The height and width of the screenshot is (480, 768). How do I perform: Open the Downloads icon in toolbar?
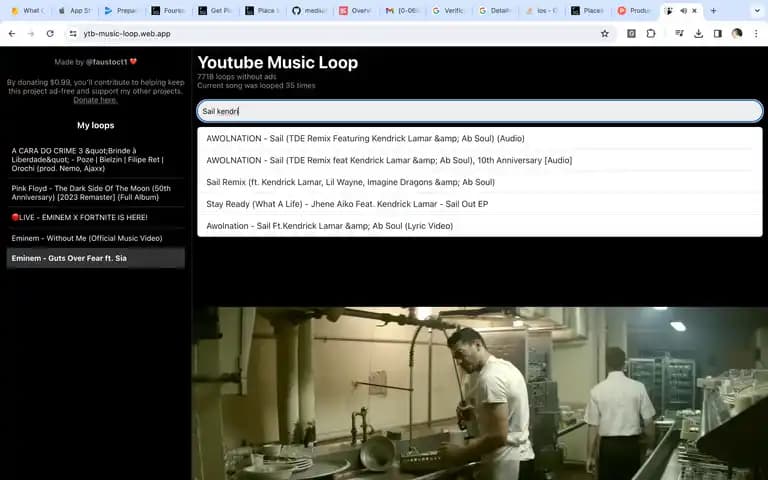(698, 33)
